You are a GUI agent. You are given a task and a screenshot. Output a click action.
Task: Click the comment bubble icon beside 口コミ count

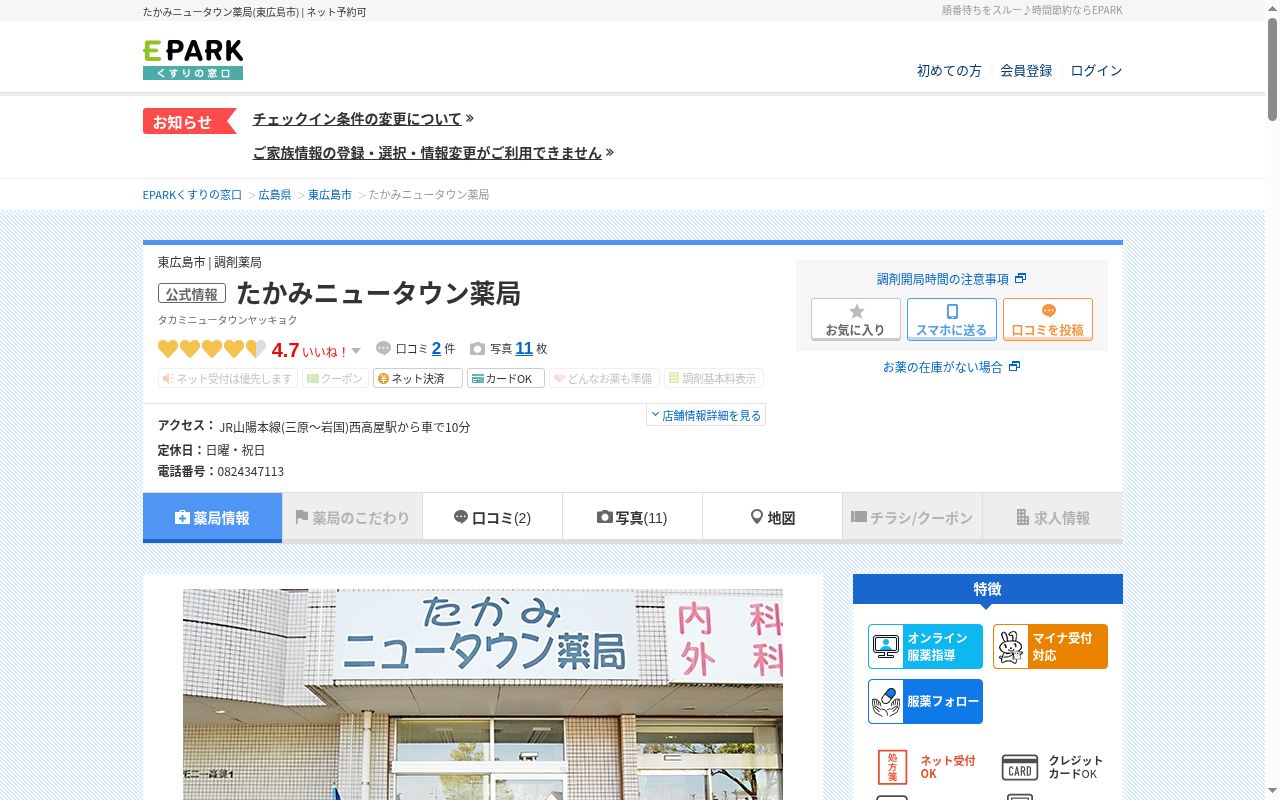383,349
